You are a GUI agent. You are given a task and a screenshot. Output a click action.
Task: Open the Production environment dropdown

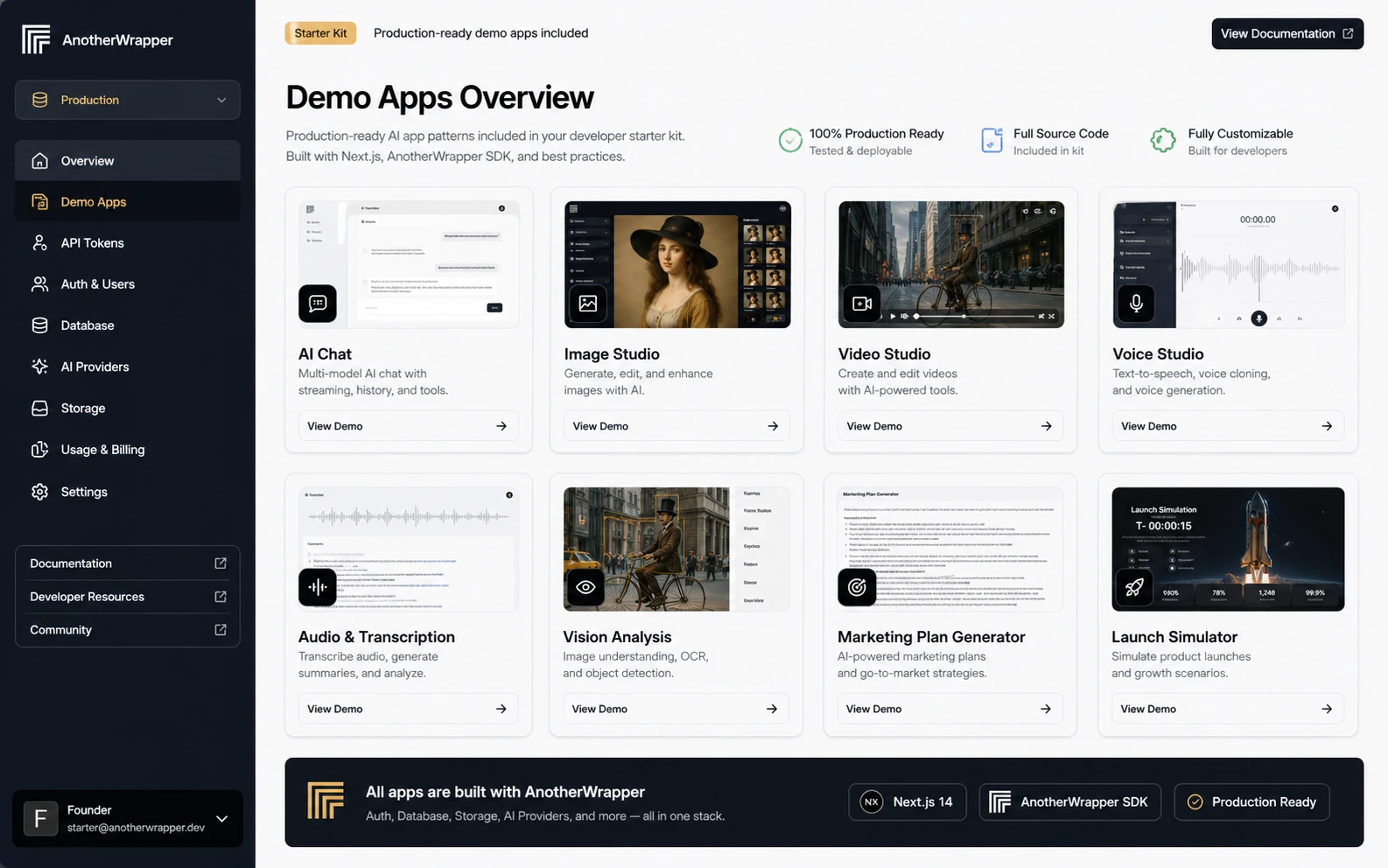click(128, 100)
